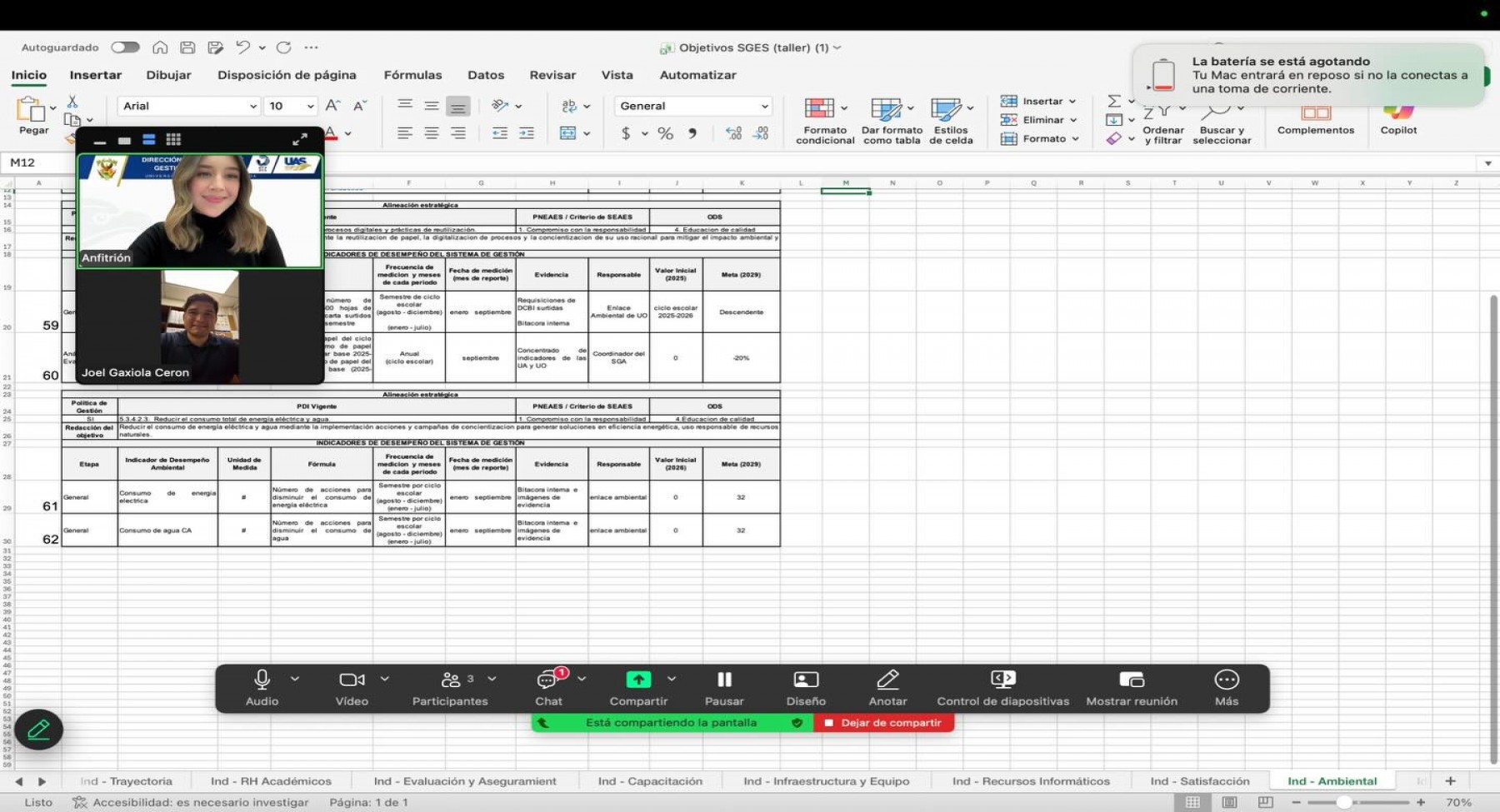
Task: Open the font size dropdown
Action: coord(310,107)
